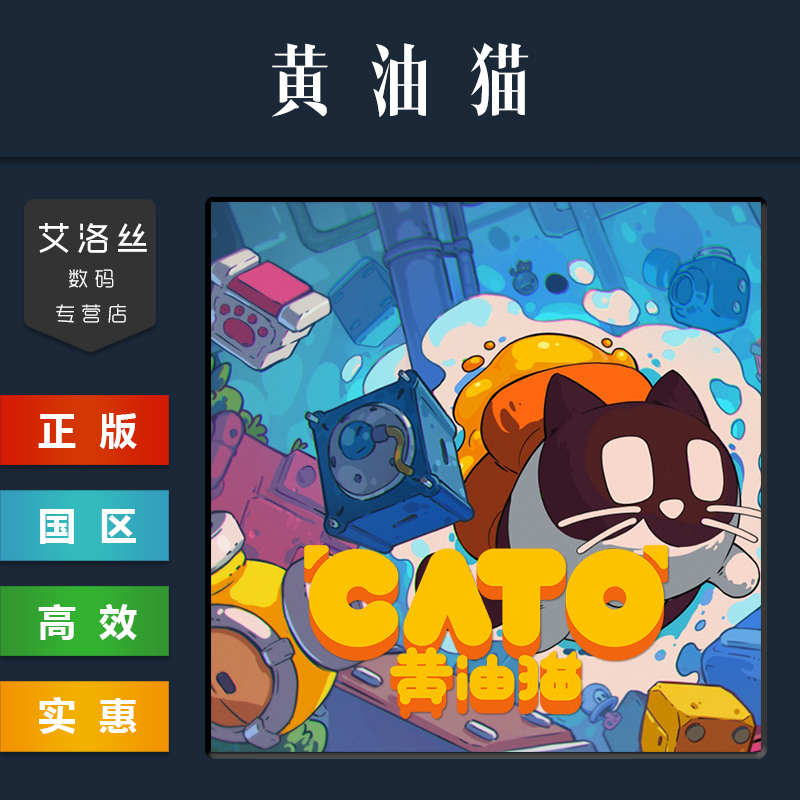
Task: Click the orange 黄油猫 logo subtitle
Action: pos(486,684)
